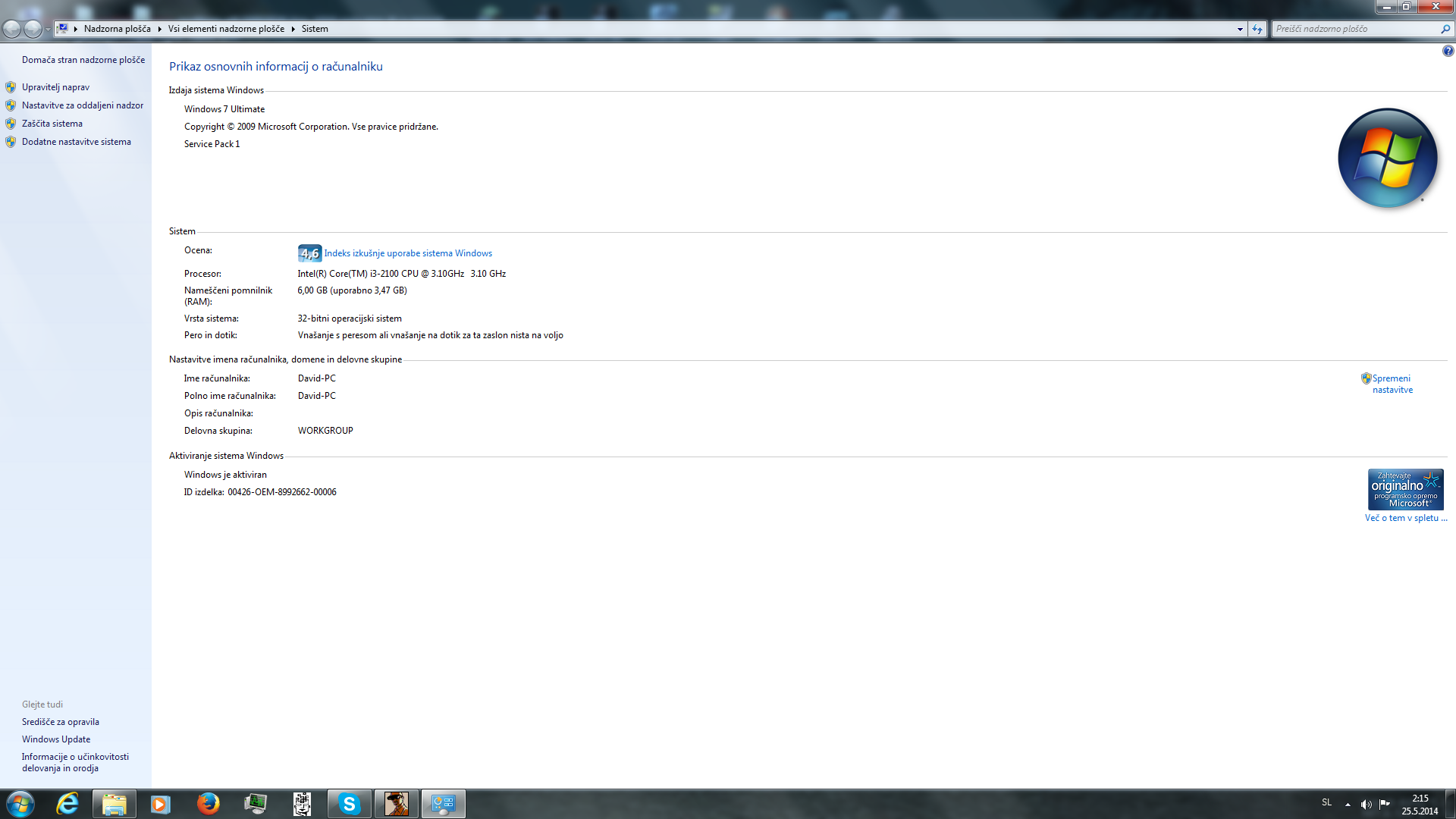Open address bar history dropdown
1456x819 pixels.
click(1240, 29)
